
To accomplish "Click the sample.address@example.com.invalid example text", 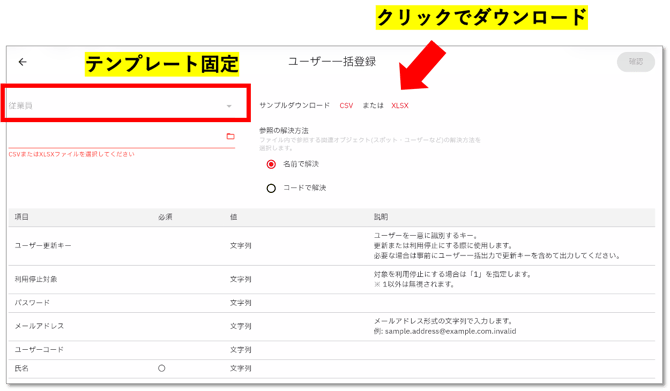I will (x=450, y=332).
